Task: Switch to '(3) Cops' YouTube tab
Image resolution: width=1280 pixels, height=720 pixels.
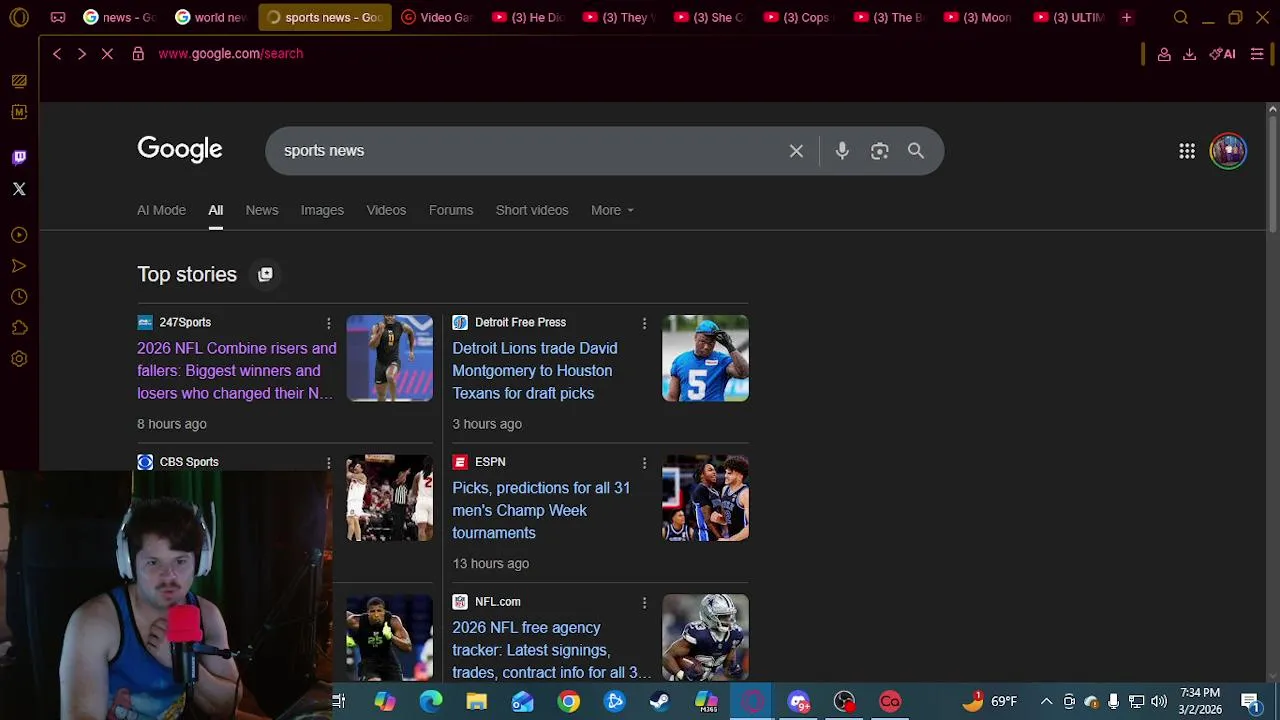Action: click(796, 17)
